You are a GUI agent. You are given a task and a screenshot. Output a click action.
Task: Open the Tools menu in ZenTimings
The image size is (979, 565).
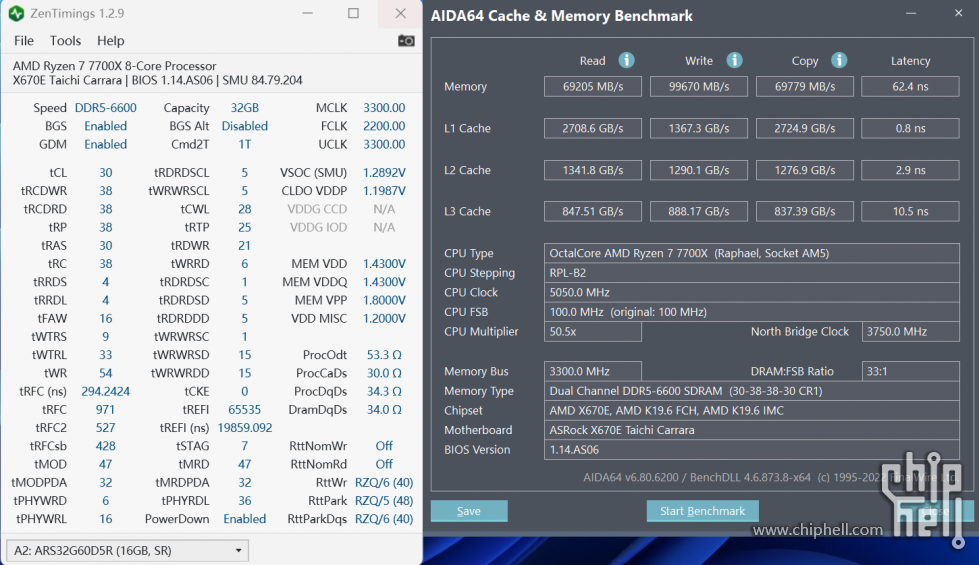tap(65, 41)
